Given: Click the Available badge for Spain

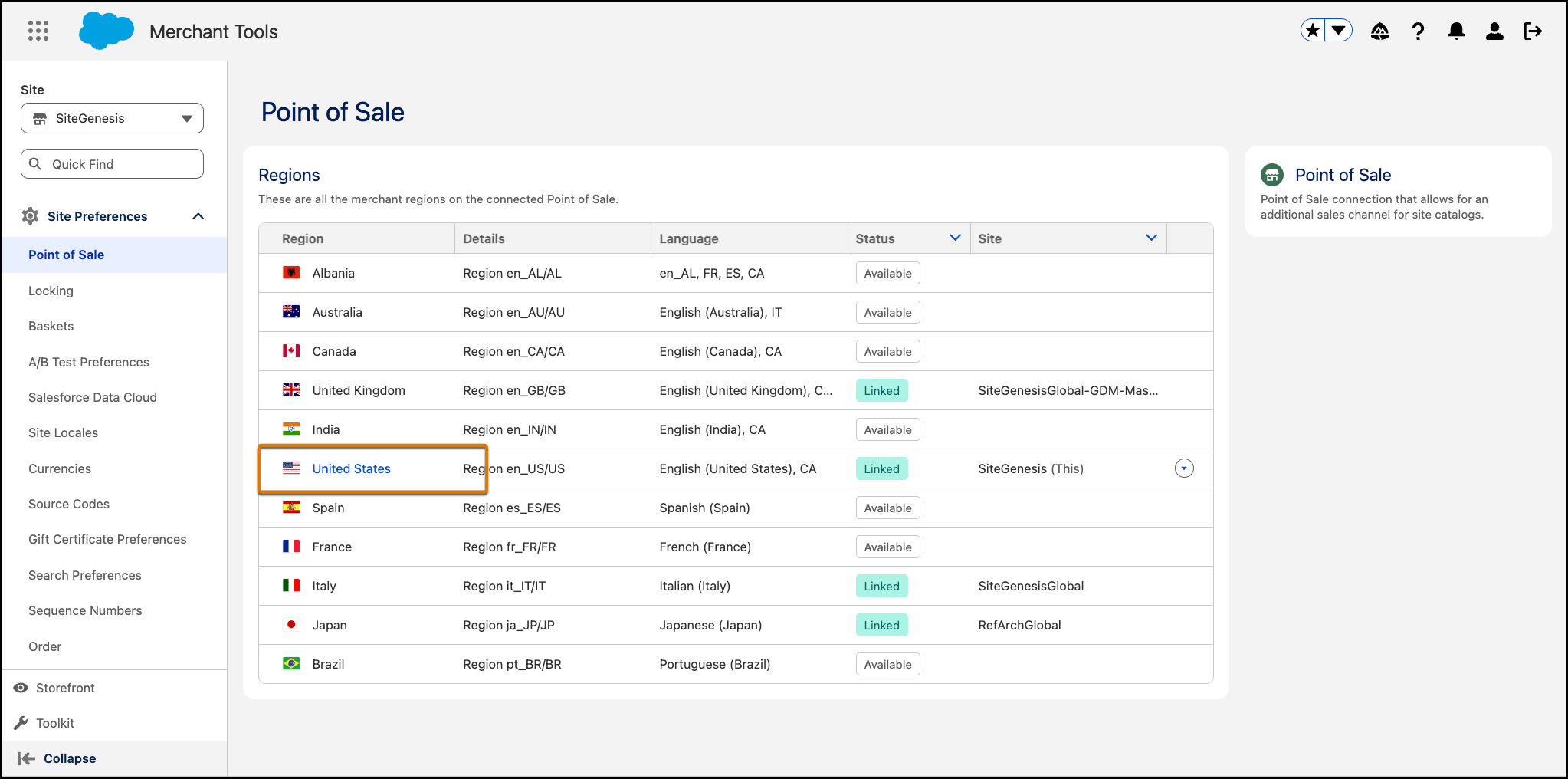Looking at the screenshot, I should point(888,508).
